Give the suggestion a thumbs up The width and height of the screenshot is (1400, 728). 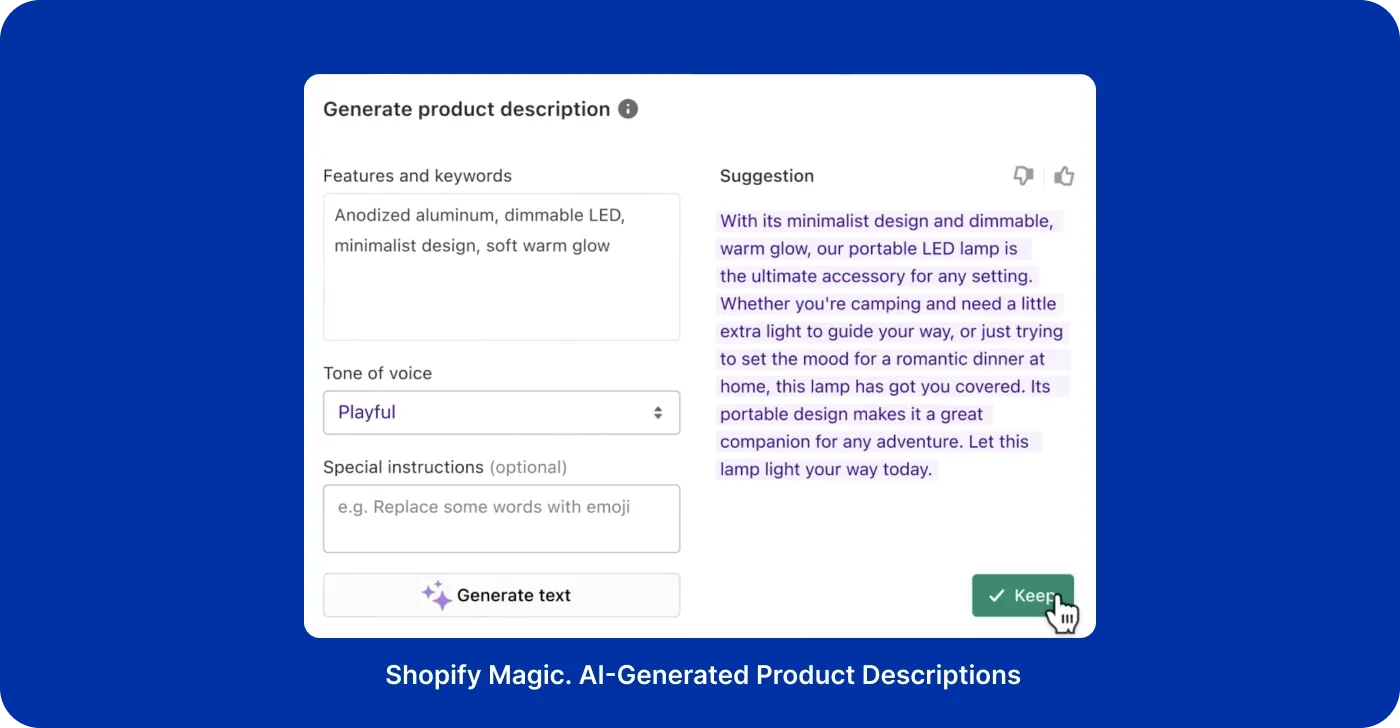1064,175
